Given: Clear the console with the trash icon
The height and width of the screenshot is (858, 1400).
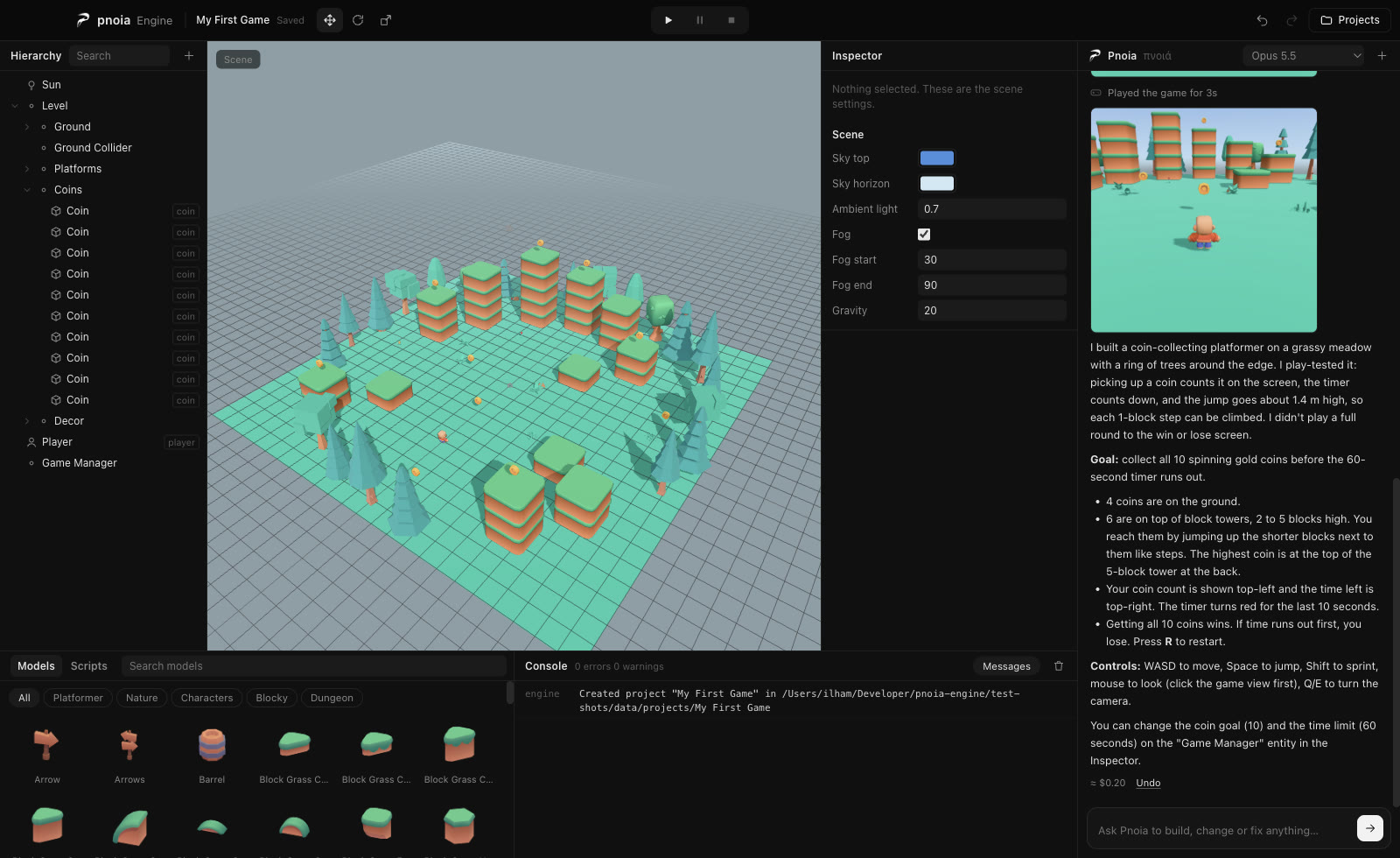Looking at the screenshot, I should click(1059, 666).
